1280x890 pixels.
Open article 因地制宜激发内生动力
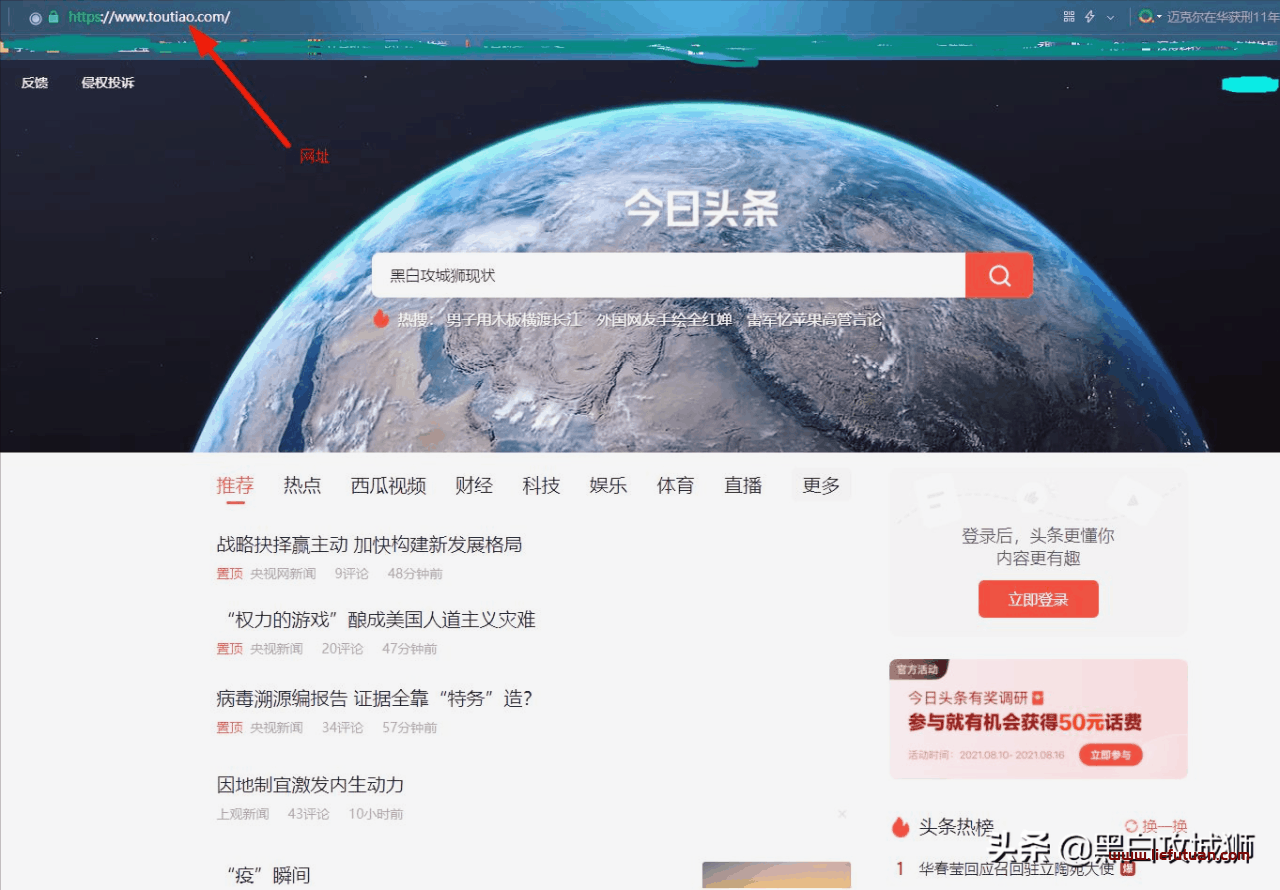pos(310,785)
